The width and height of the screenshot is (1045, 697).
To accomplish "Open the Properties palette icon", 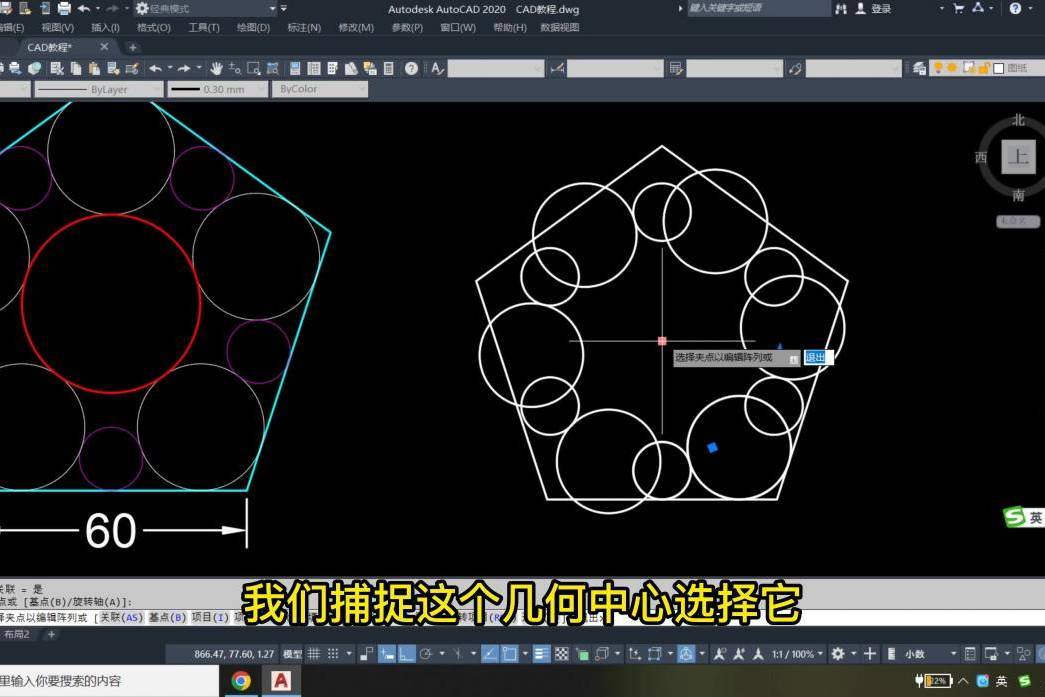I will (295, 68).
